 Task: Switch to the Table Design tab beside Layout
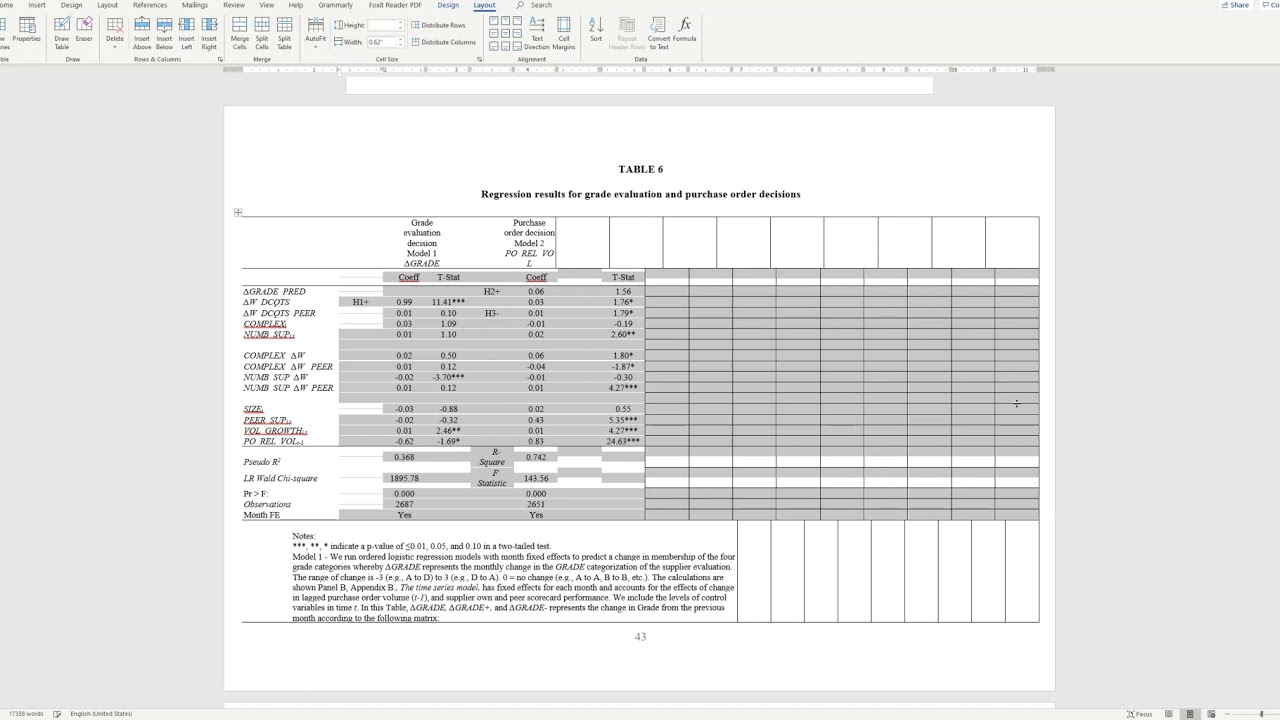448,5
